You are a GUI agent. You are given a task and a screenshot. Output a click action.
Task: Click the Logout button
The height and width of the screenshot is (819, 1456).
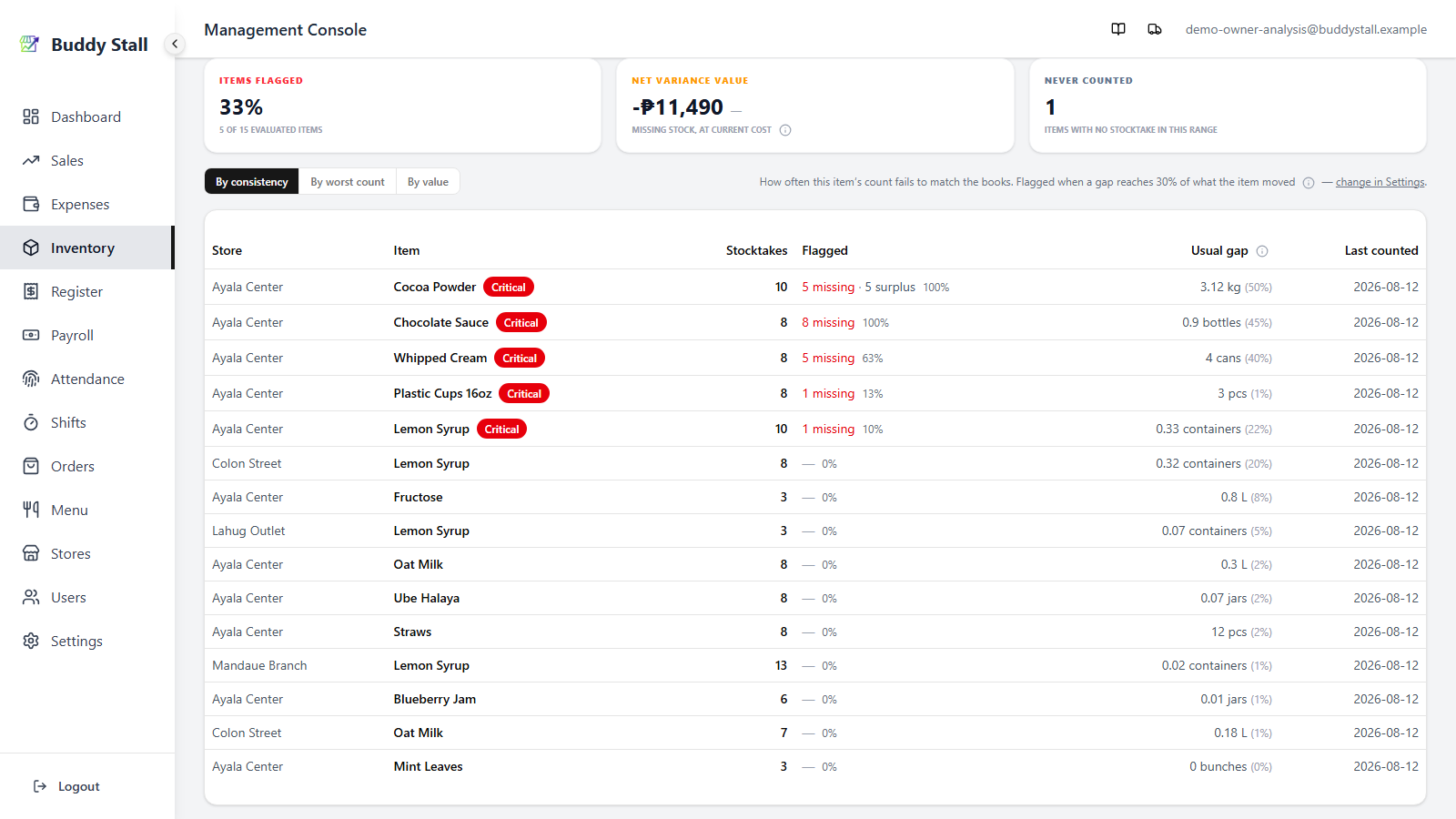(67, 786)
